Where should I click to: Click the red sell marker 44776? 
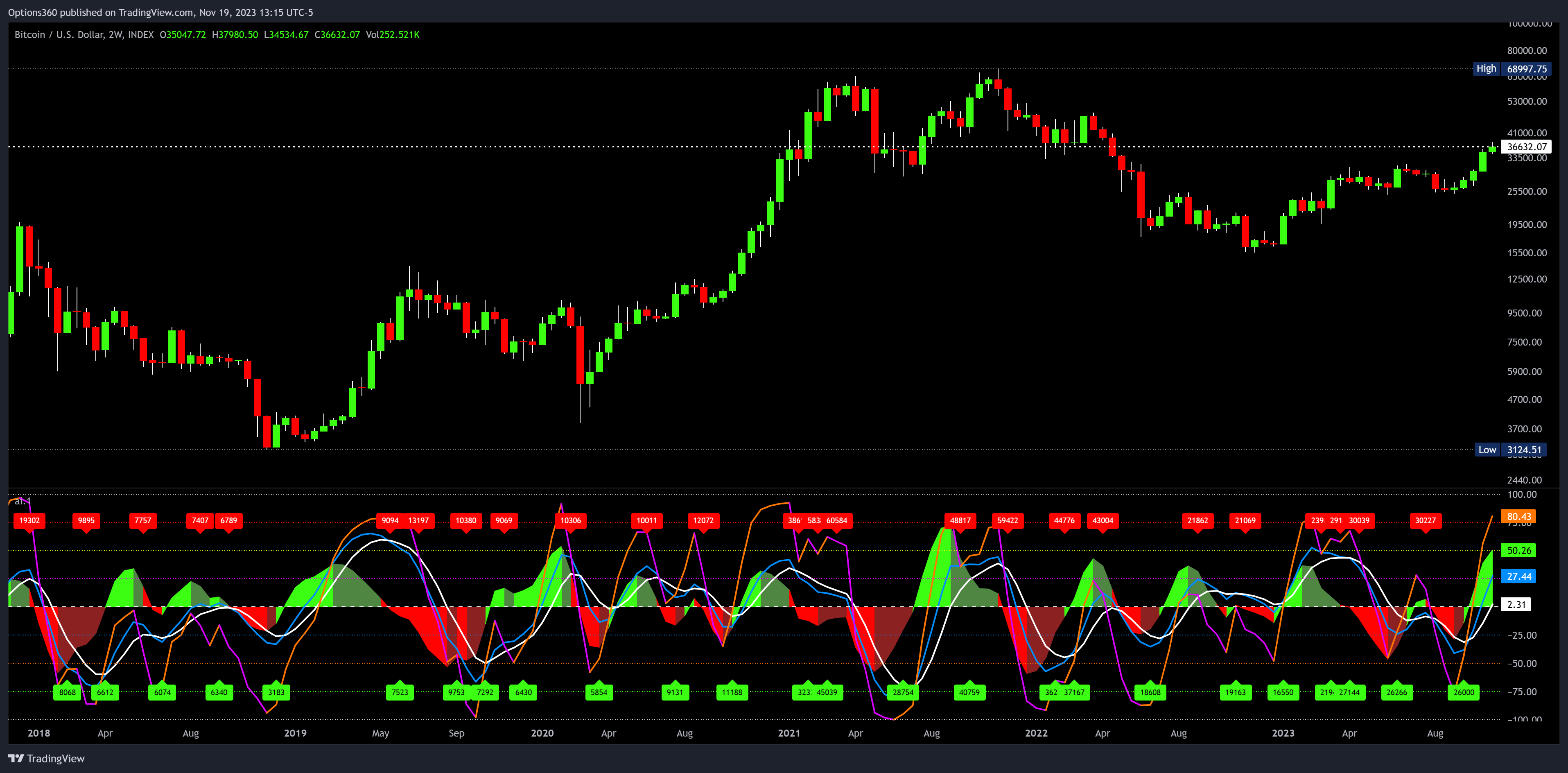click(x=1064, y=521)
